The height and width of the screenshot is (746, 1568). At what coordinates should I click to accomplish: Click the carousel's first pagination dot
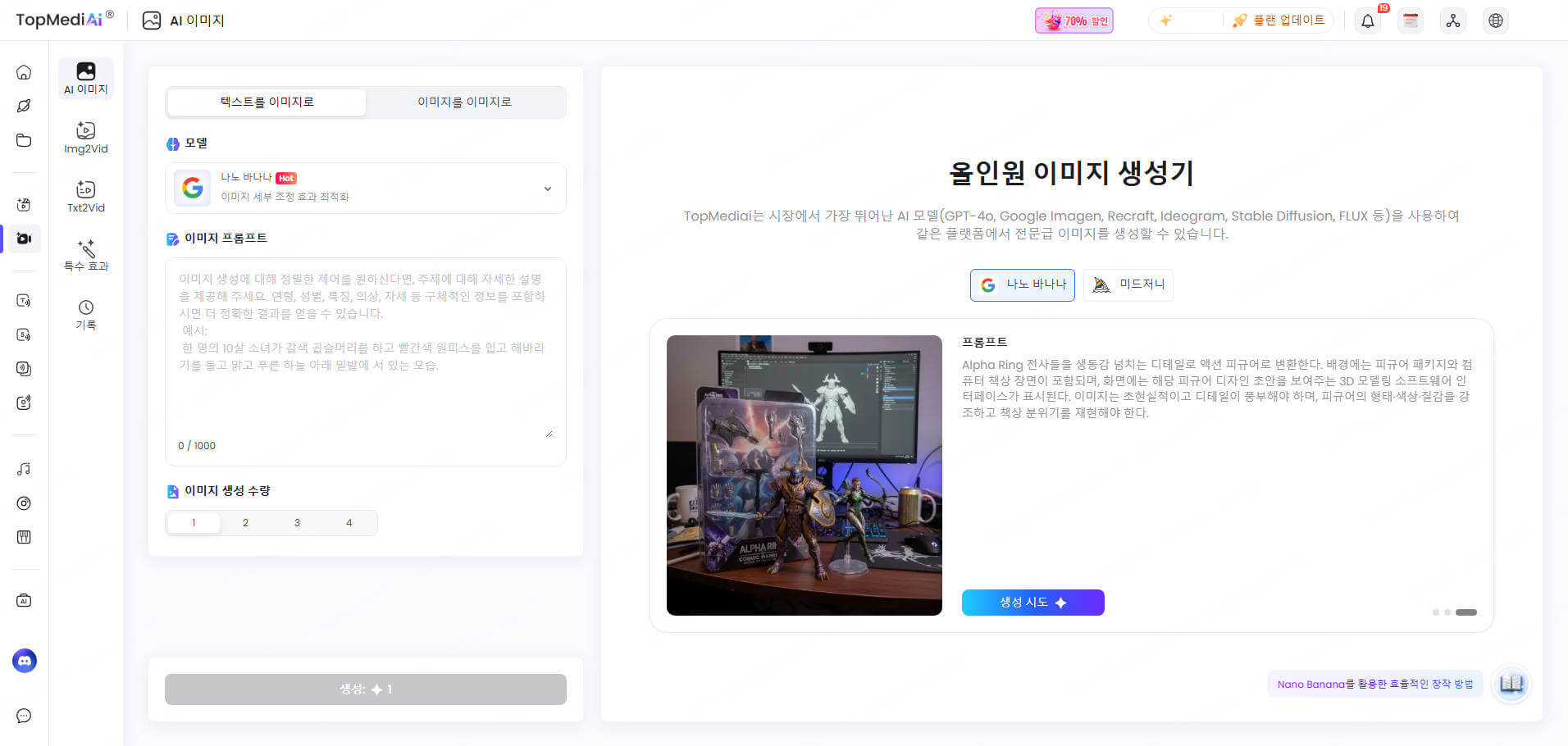(x=1435, y=612)
